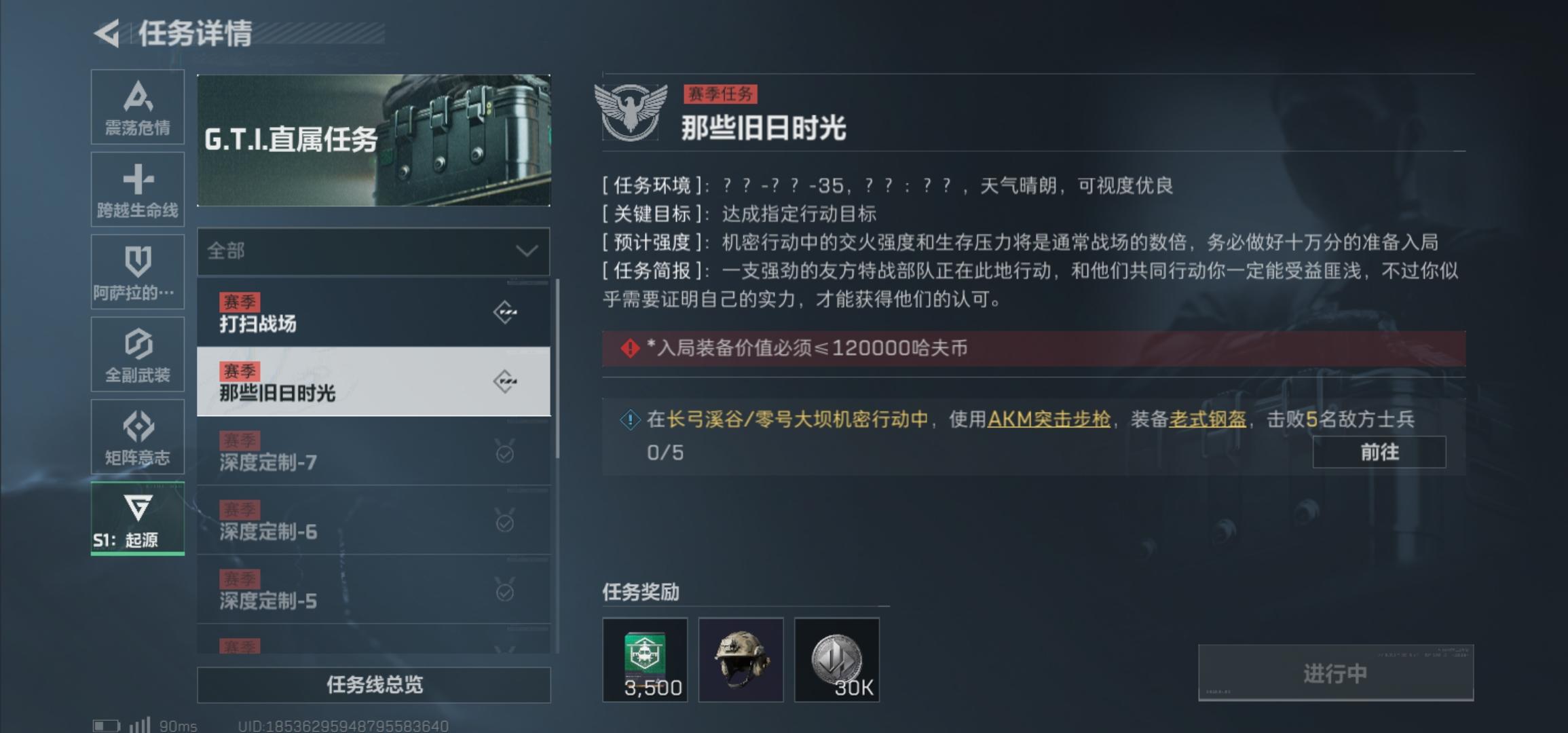Select the 全副武装 sidebar icon
This screenshot has width=1568, height=733.
tap(138, 354)
